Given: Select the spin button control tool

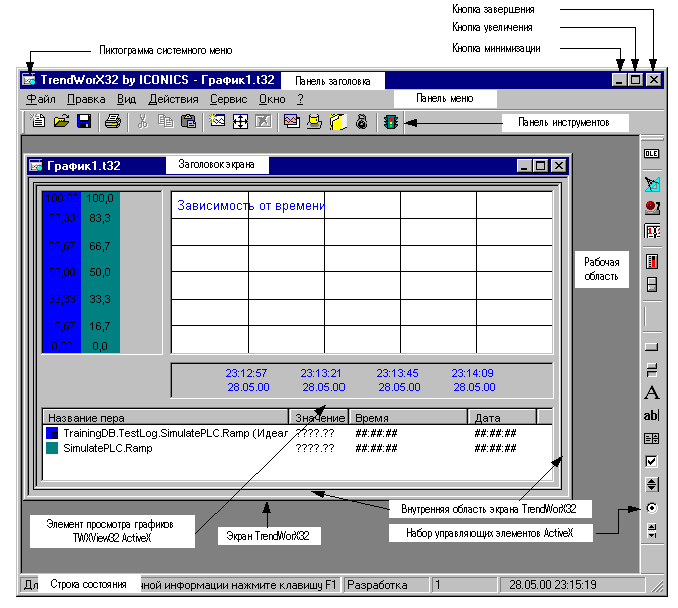Looking at the screenshot, I should 652,484.
